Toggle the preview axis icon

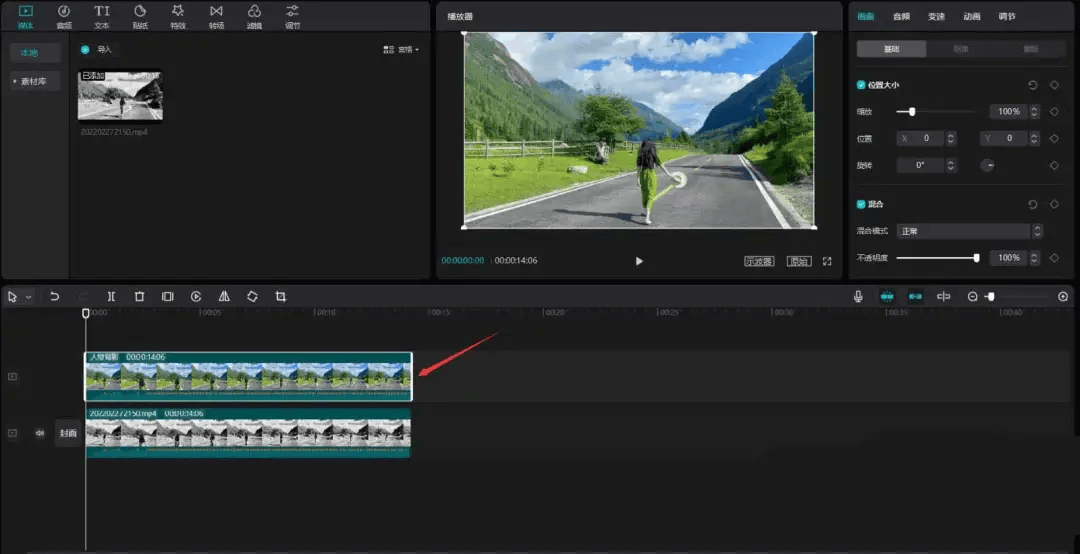[944, 296]
